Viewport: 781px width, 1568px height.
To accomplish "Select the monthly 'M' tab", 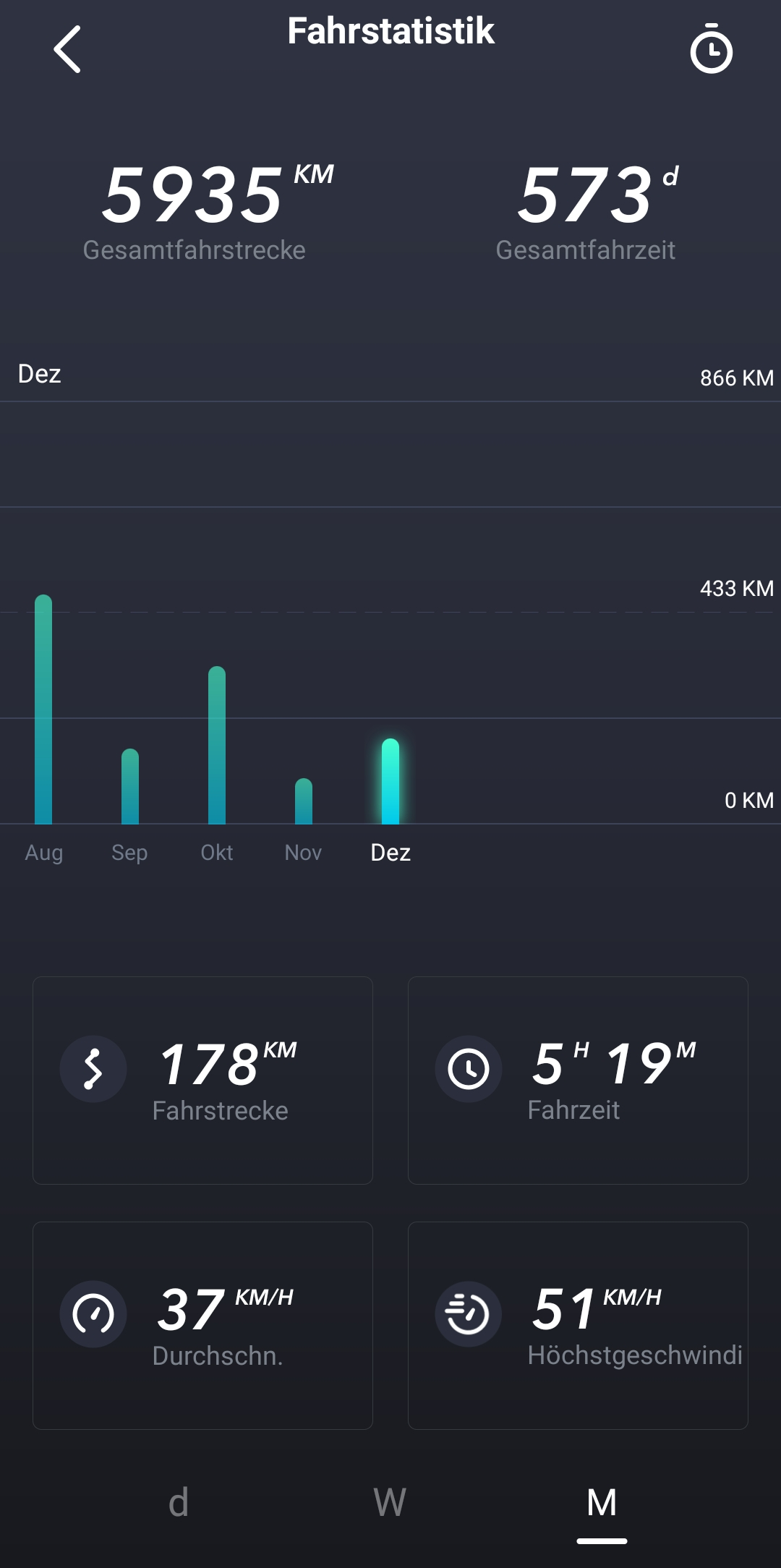I will pos(602,1503).
